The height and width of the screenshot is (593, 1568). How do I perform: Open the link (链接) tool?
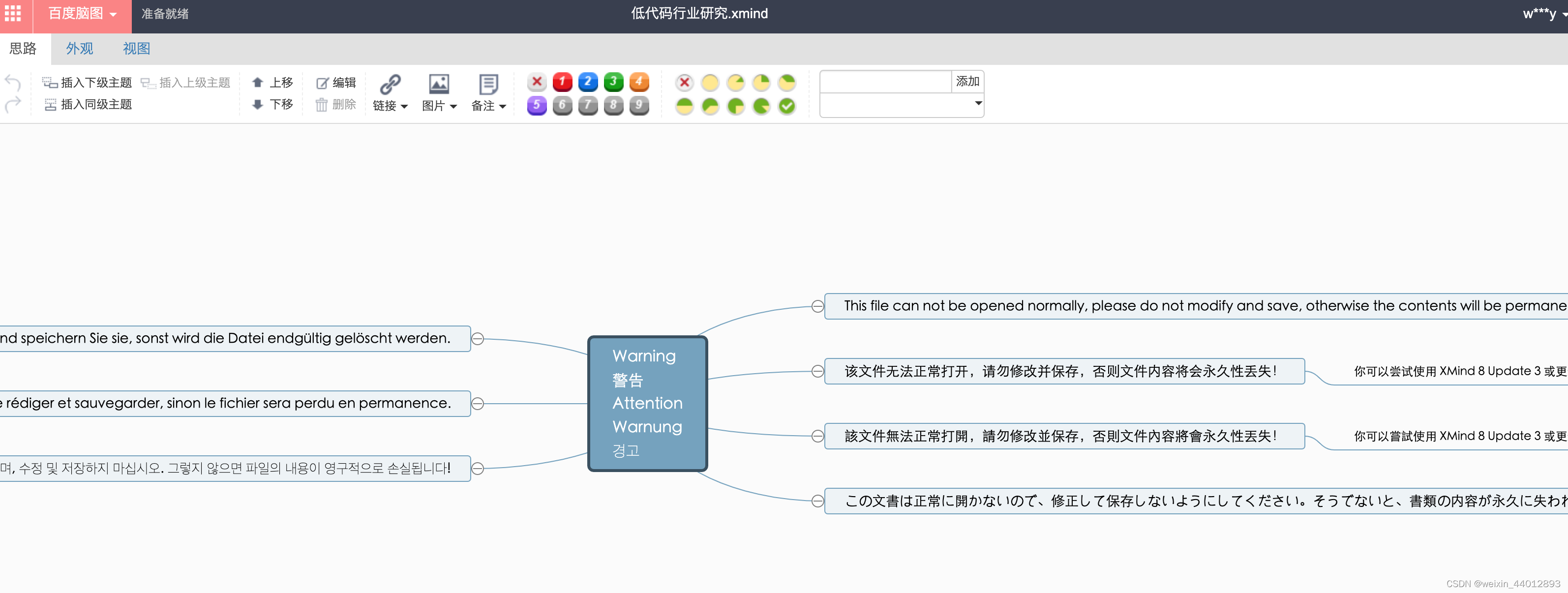(x=390, y=93)
